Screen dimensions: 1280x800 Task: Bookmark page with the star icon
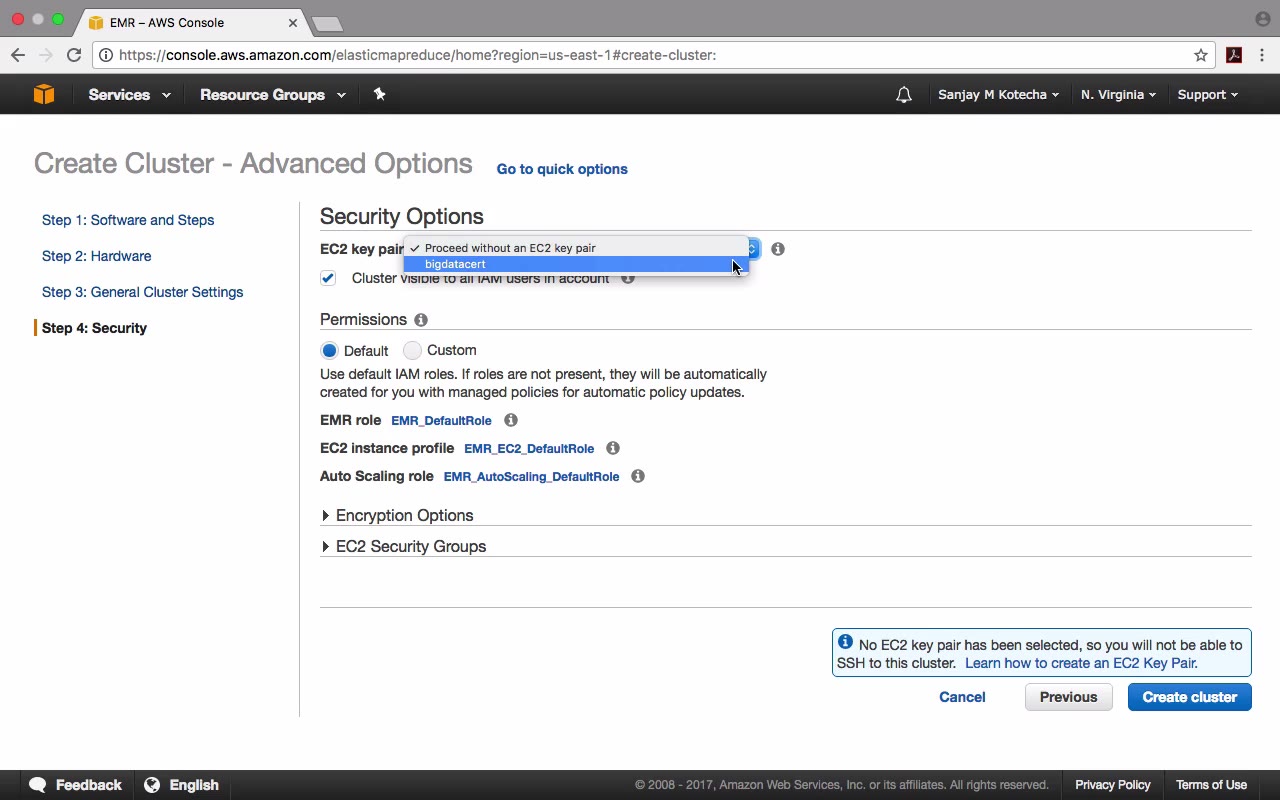pos(1201,55)
